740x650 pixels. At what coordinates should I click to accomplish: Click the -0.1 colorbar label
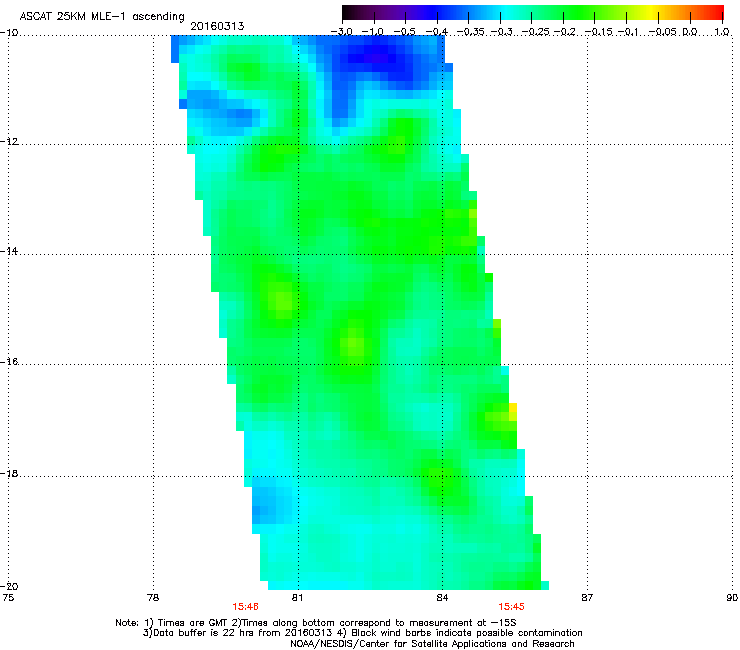pyautogui.click(x=628, y=32)
